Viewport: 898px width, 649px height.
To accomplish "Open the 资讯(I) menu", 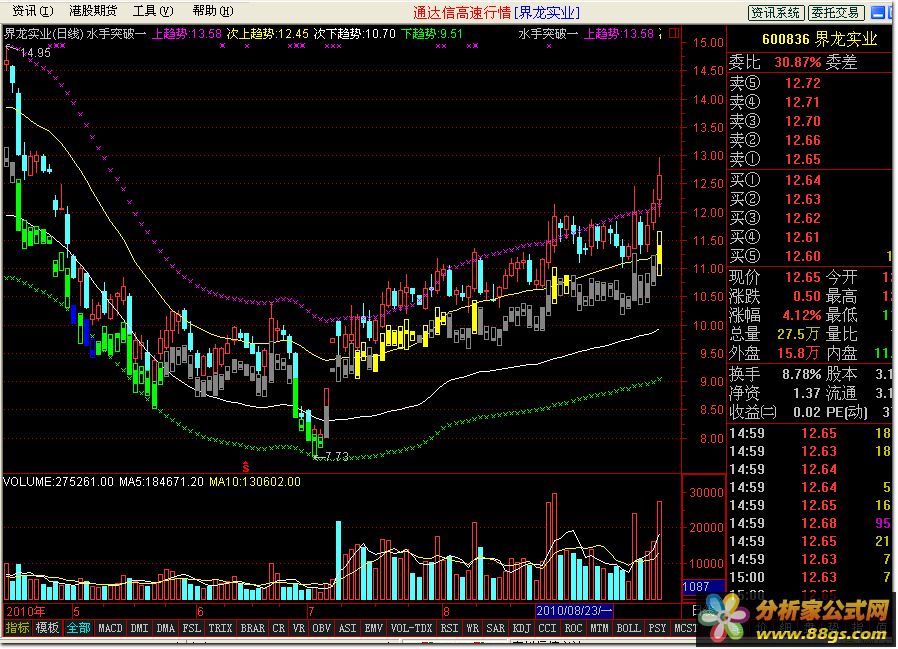I will (32, 11).
